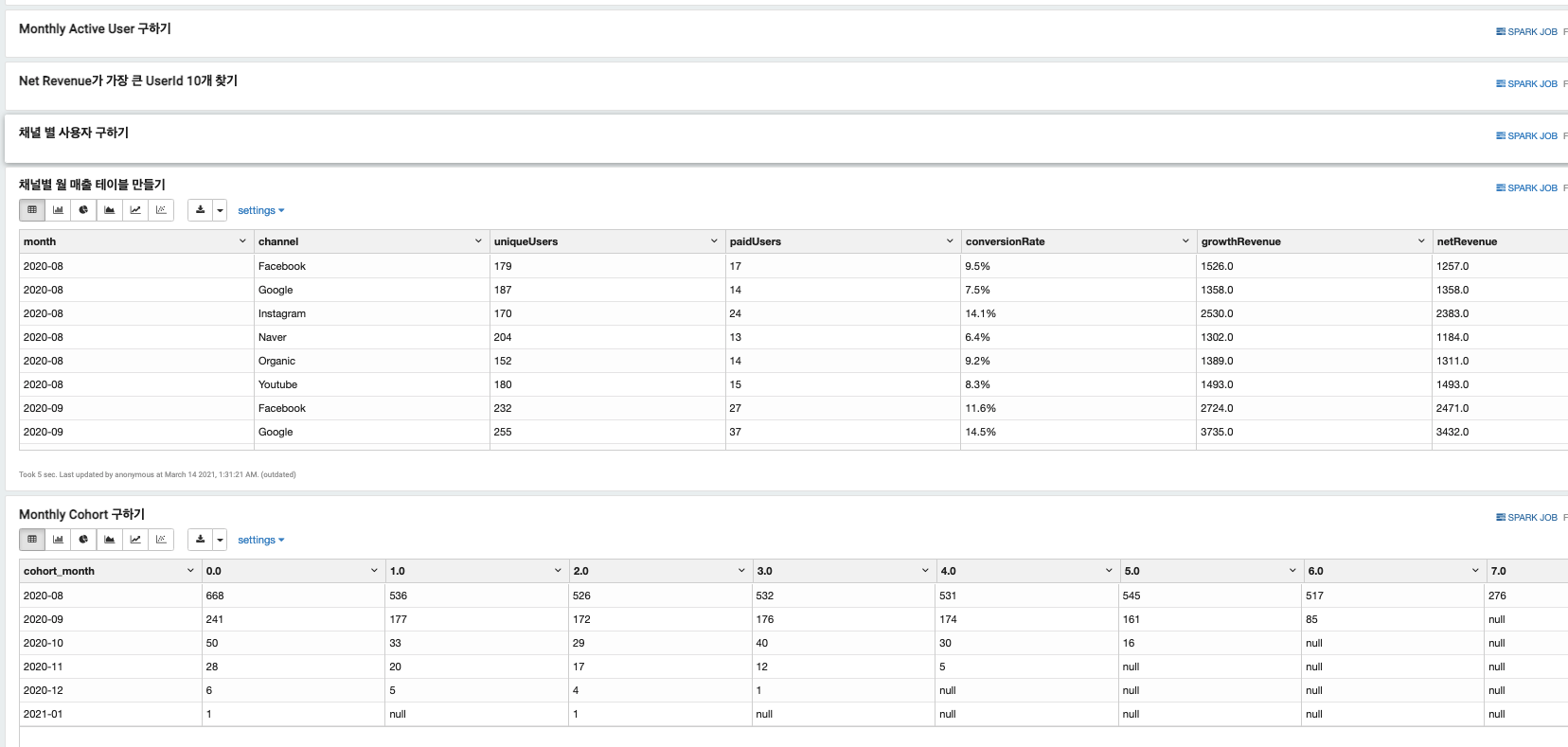Open 0.0 column header menu in cohort table
This screenshot has height=747, width=1568.
pyautogui.click(x=374, y=571)
